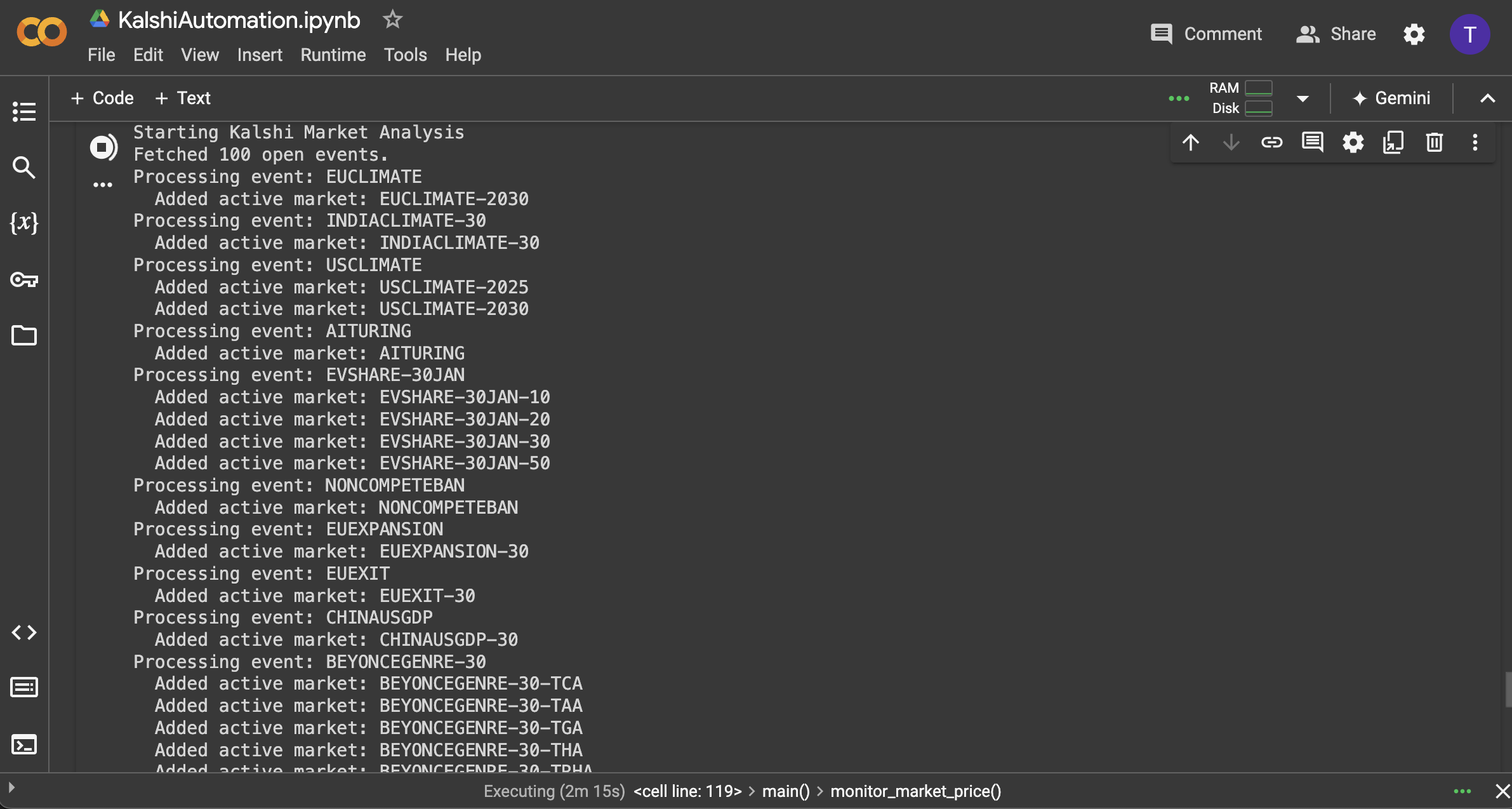Click 'Processing event: EUEXIT' line

pos(262,573)
